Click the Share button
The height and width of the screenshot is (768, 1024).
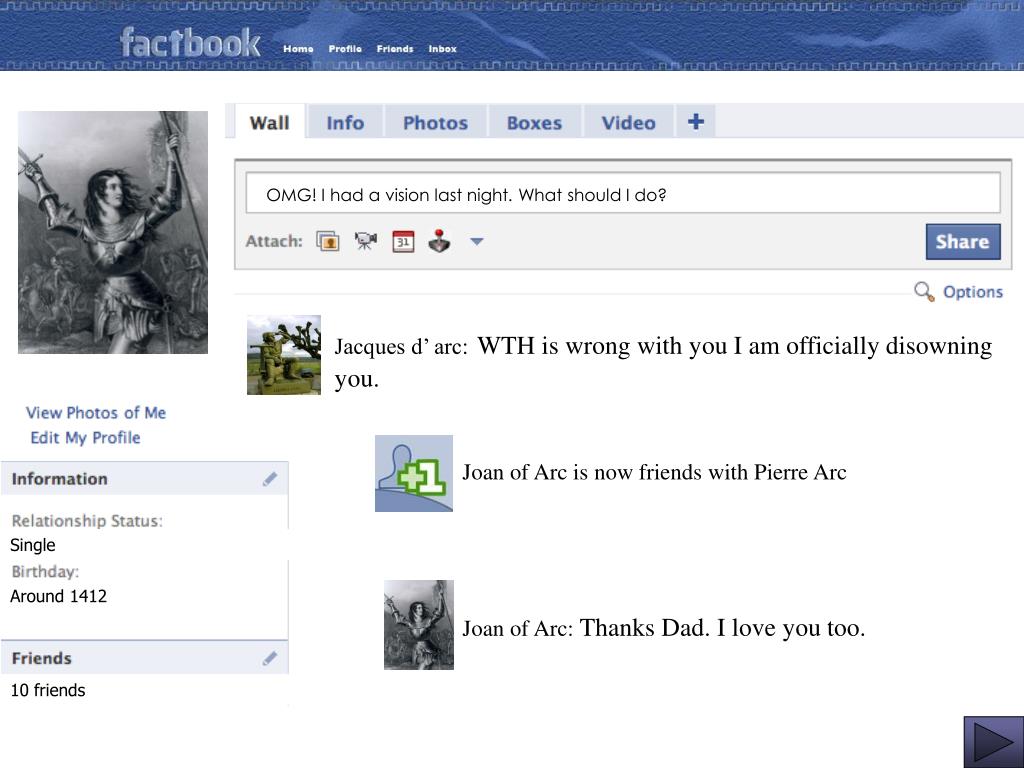(x=963, y=242)
